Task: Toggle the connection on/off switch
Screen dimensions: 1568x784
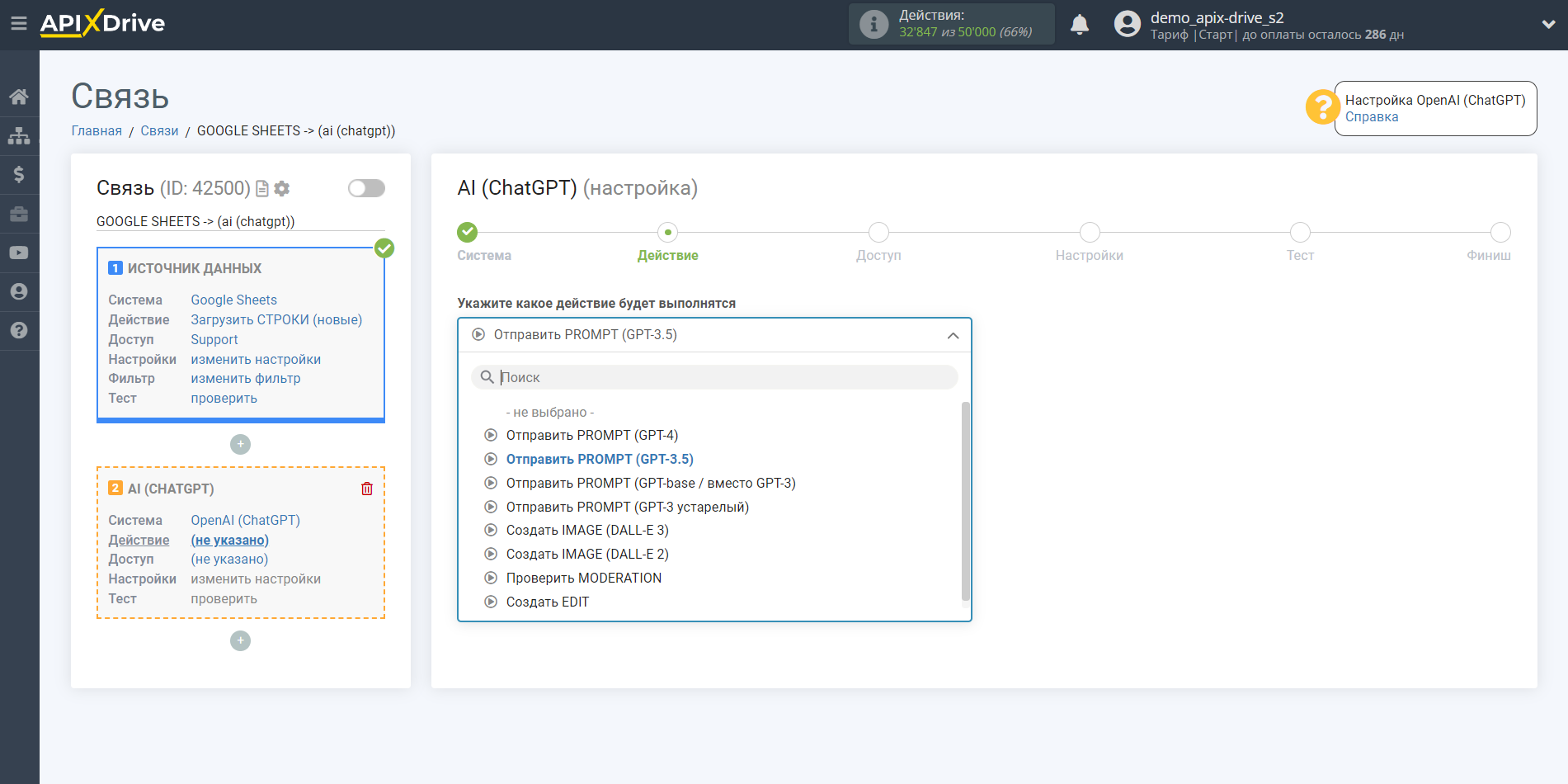Action: [366, 188]
